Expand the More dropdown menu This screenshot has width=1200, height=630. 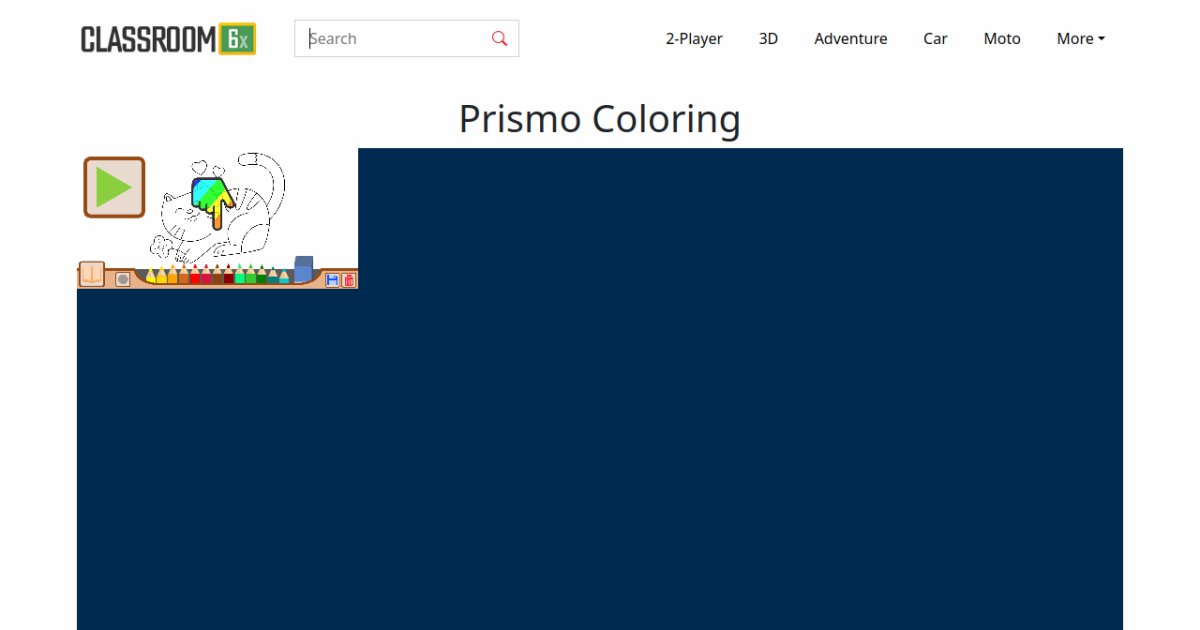click(1080, 39)
